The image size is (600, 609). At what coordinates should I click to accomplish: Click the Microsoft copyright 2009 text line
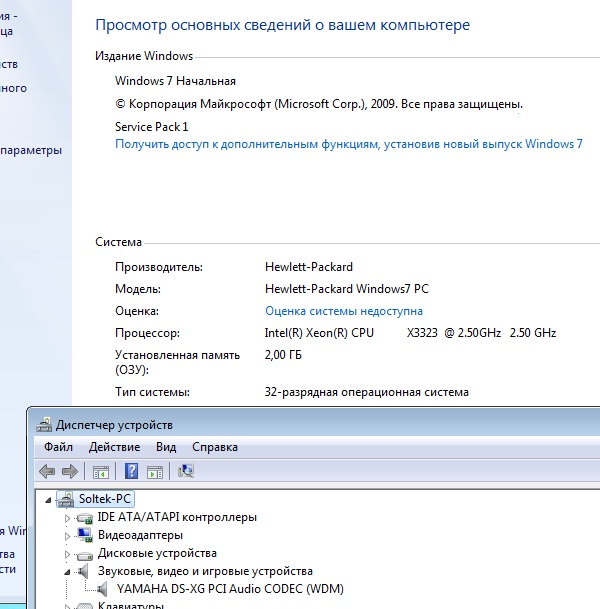tap(319, 104)
